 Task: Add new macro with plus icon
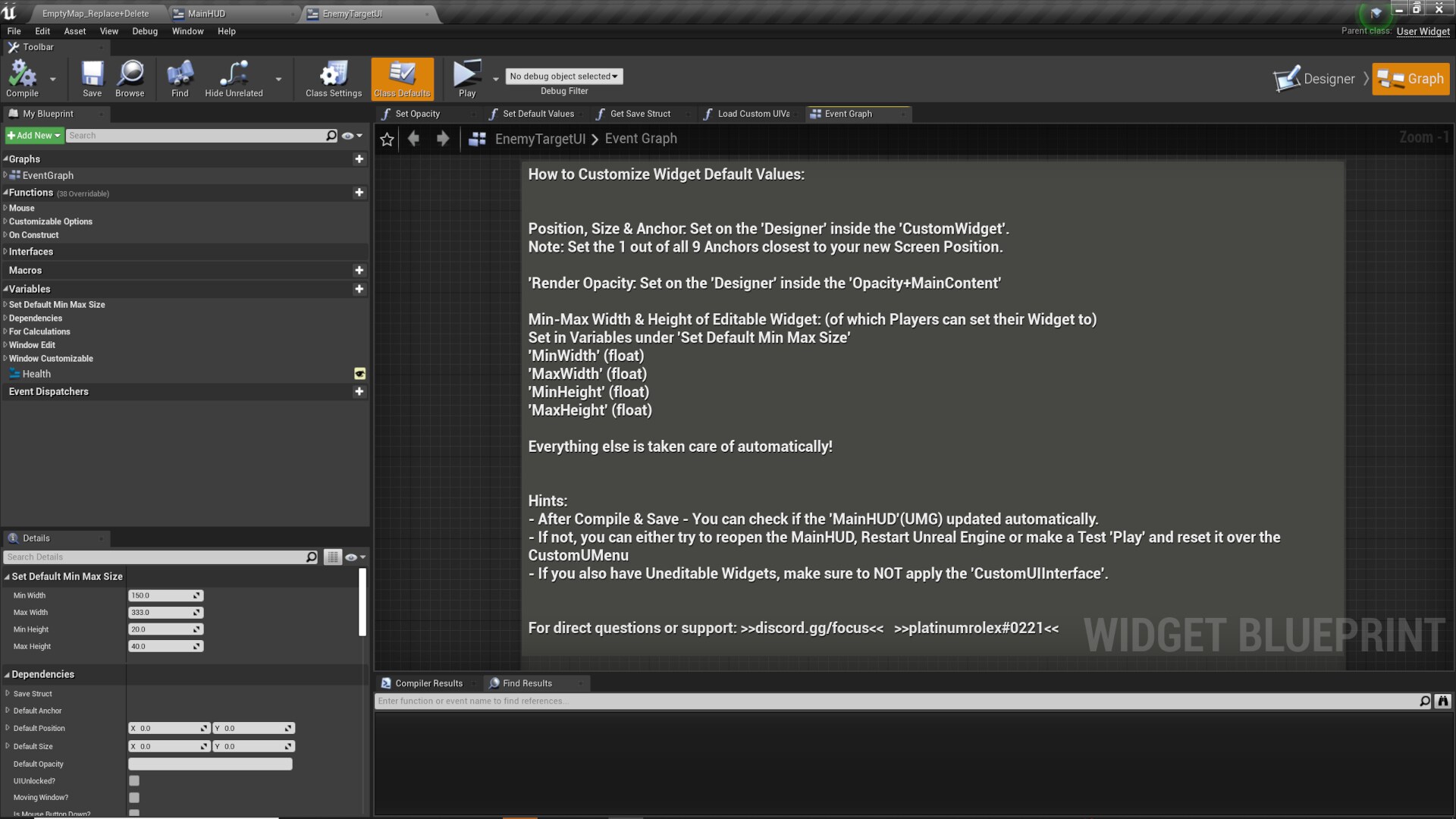click(359, 271)
